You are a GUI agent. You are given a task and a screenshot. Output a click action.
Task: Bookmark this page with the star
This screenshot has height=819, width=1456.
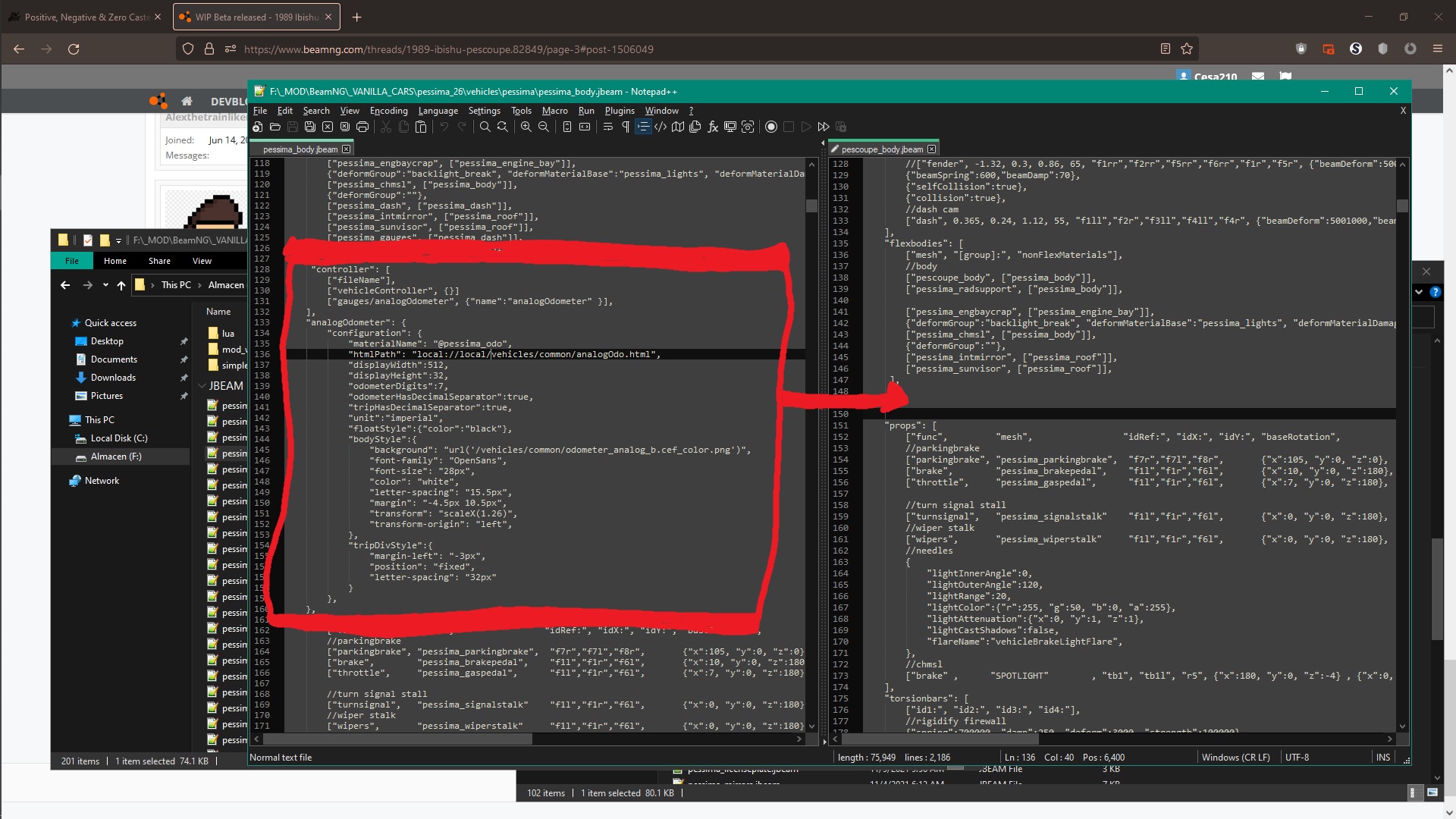coord(1187,49)
